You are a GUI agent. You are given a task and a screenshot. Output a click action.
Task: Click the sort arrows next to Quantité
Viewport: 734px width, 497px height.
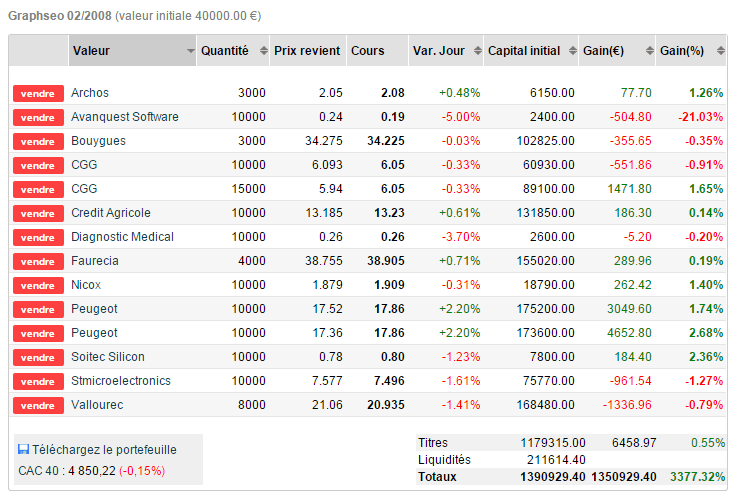263,51
